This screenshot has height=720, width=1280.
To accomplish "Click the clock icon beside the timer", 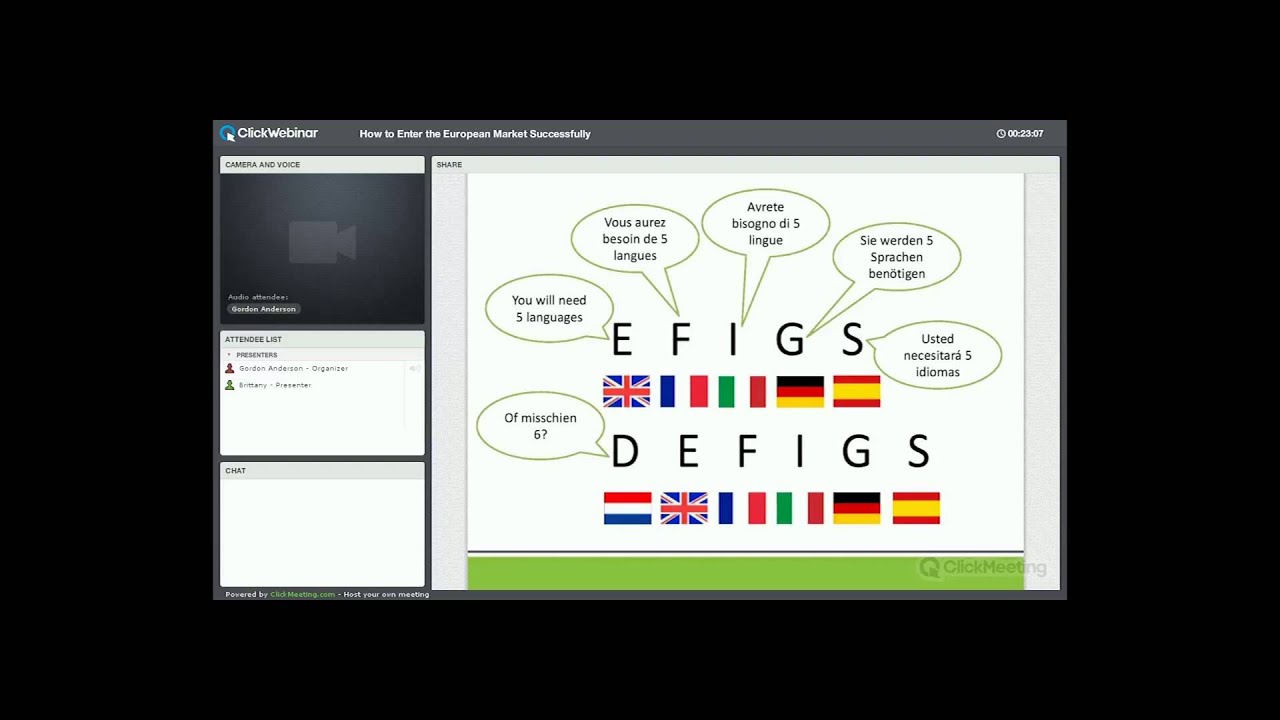I will coord(1001,134).
